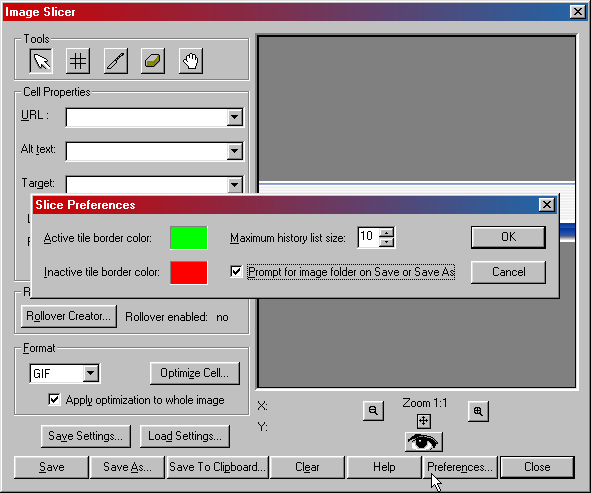Toggle Apply optimization to whole image
This screenshot has height=493, width=591.
pyautogui.click(x=54, y=399)
